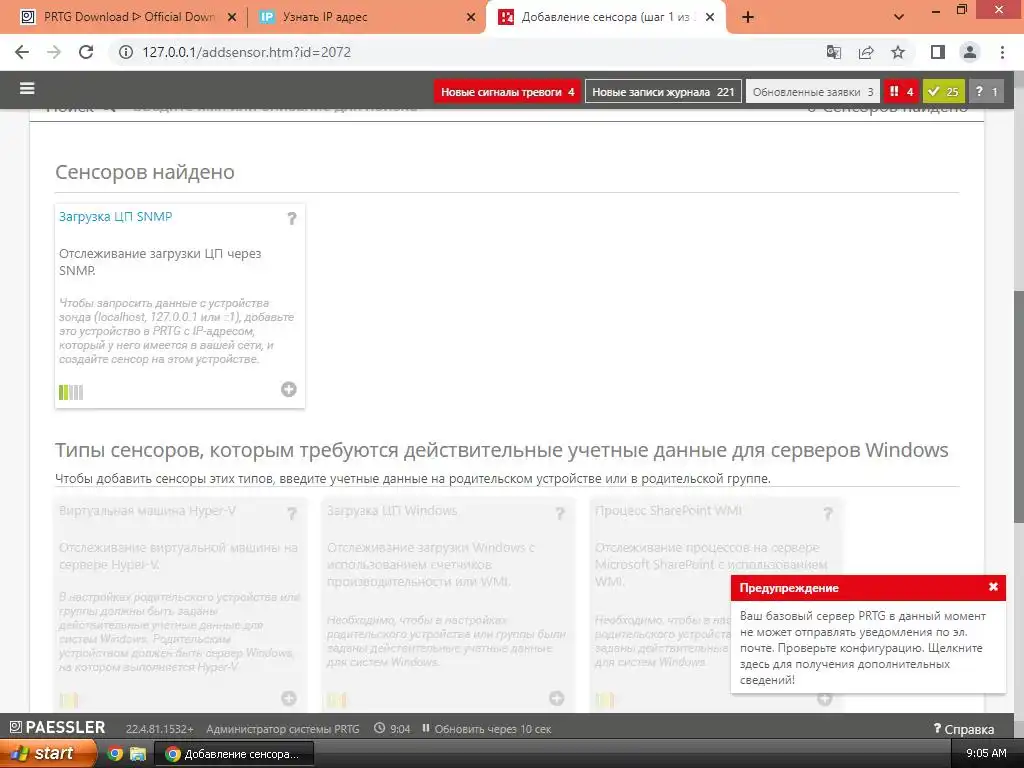Open a new browser tab
Viewport: 1024px width, 768px height.
coord(748,18)
